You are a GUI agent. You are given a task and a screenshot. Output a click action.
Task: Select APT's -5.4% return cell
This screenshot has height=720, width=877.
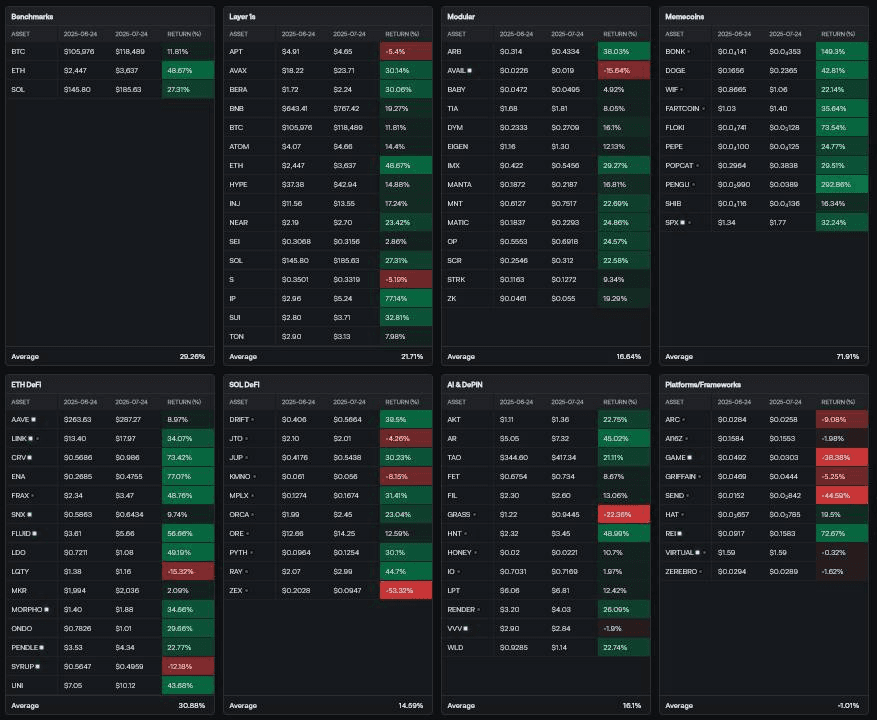(x=406, y=51)
